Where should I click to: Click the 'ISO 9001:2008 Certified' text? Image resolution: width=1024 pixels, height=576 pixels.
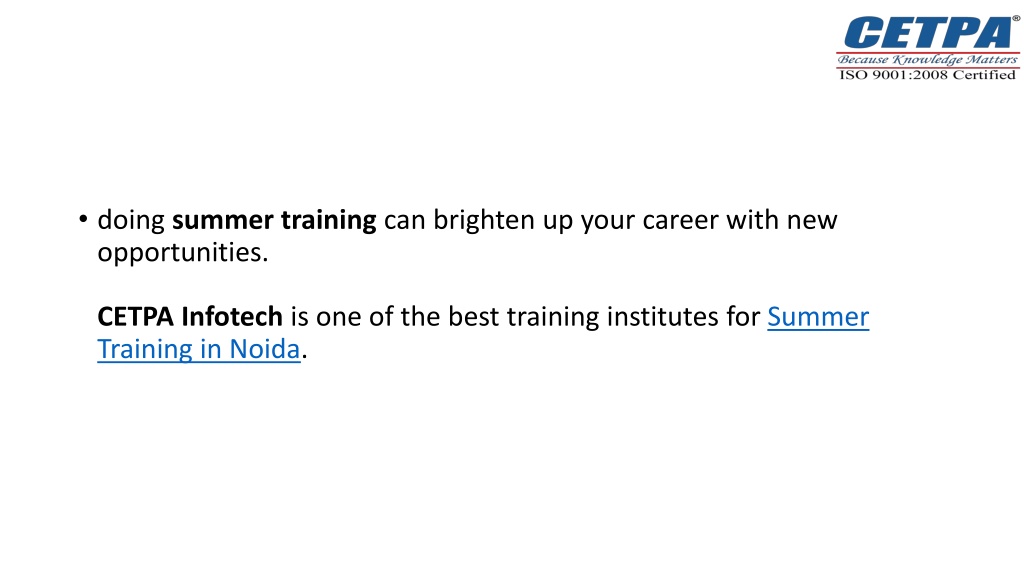tap(927, 75)
